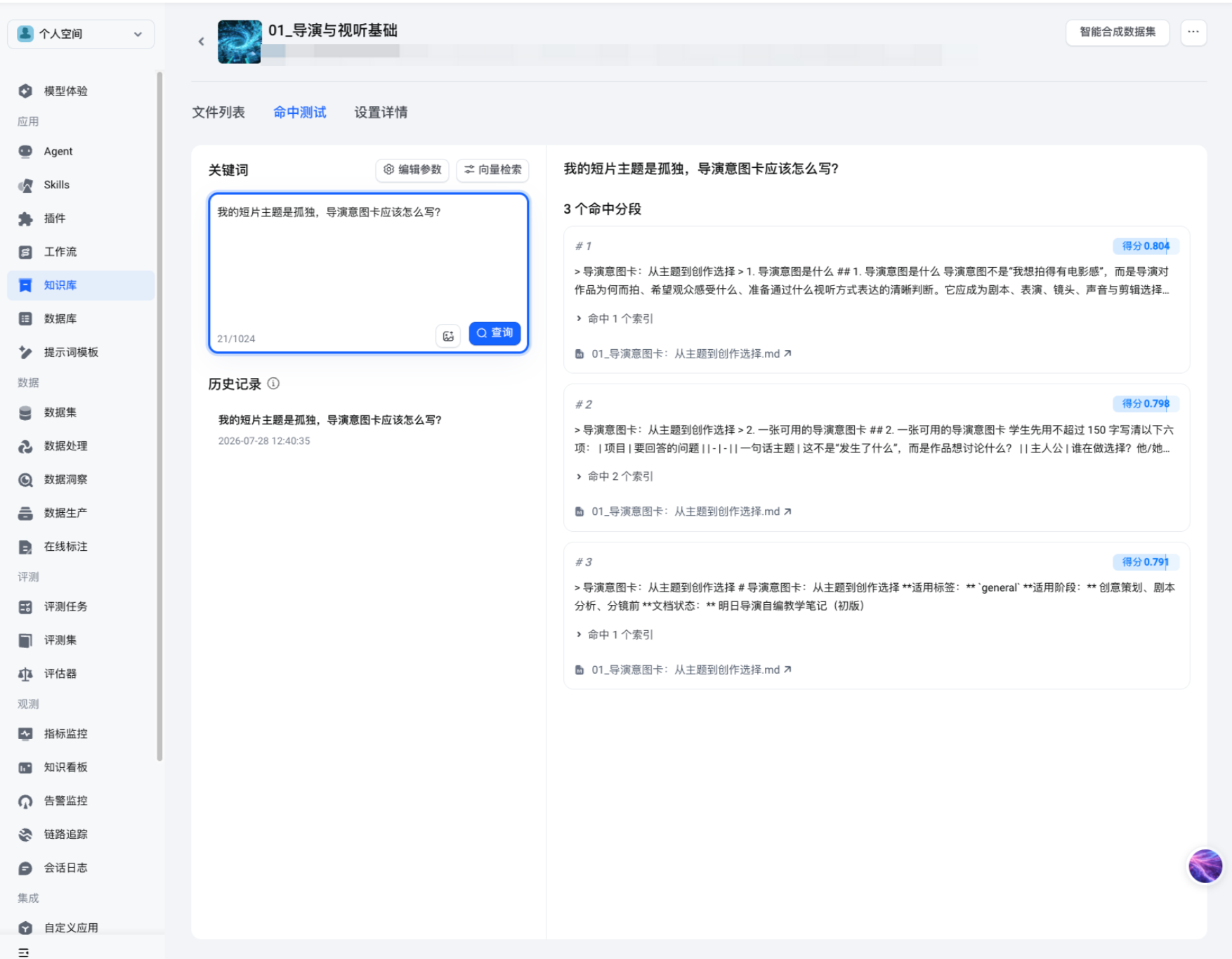Collapse the sidebar with bottom menu icon
The height and width of the screenshot is (959, 1232).
(x=23, y=952)
